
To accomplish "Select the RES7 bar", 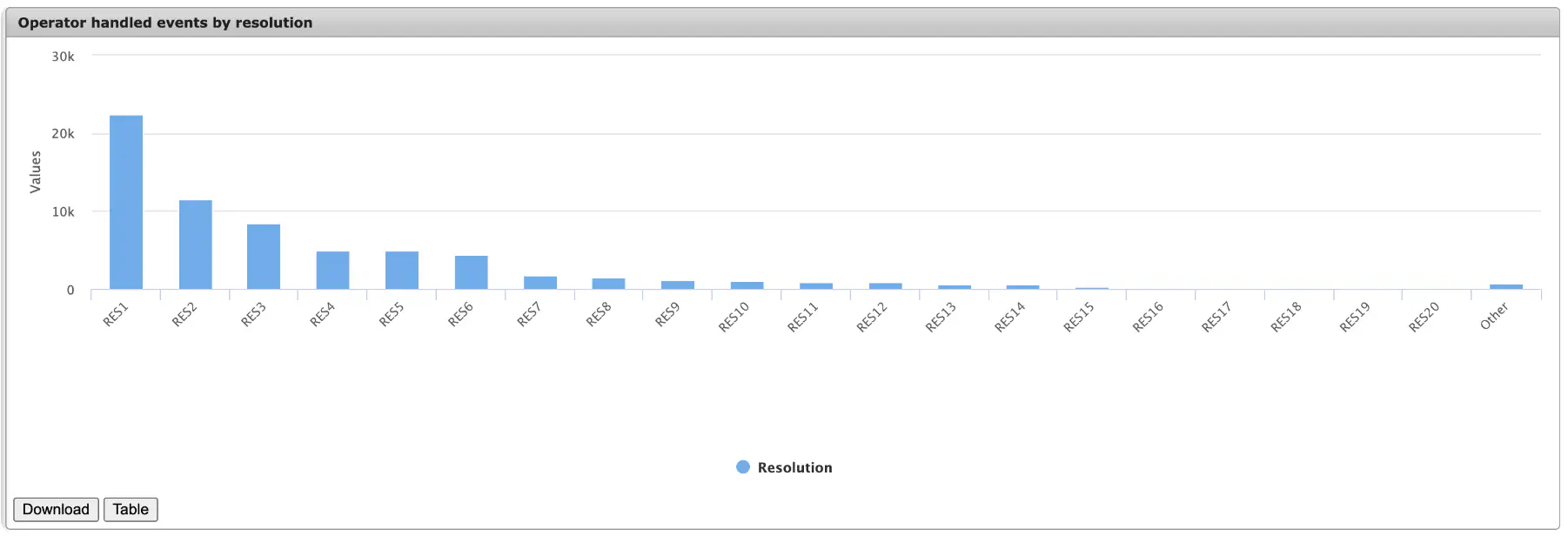I will coord(540,283).
